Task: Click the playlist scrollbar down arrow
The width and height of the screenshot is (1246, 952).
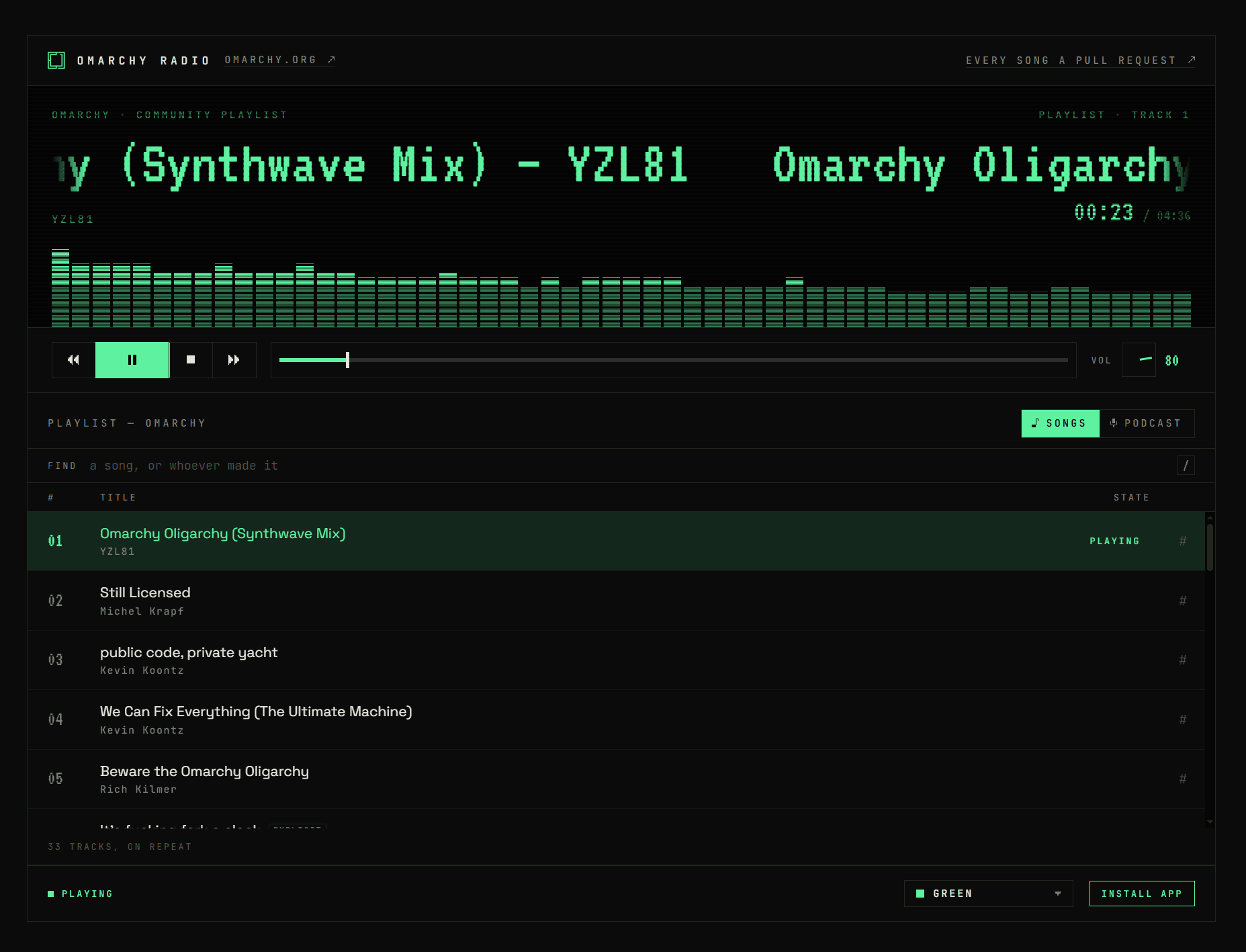Action: [1210, 822]
